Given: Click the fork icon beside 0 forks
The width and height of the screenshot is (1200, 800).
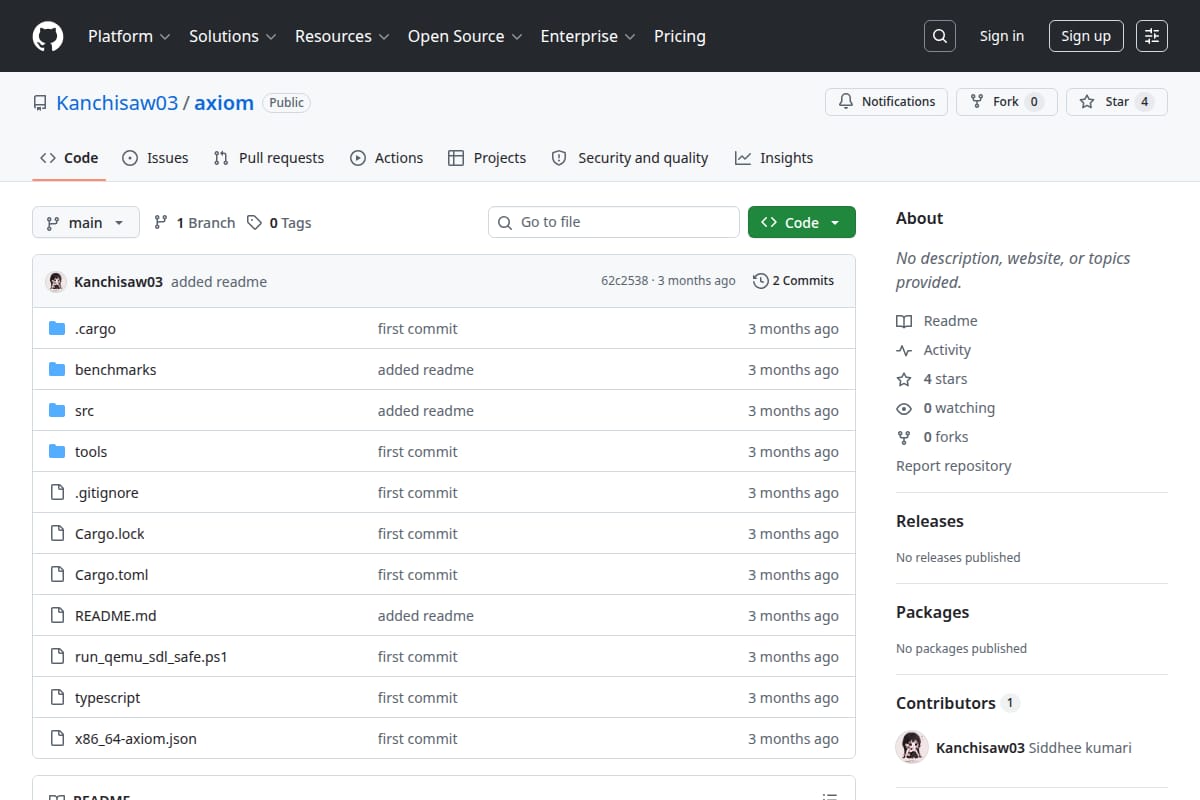Looking at the screenshot, I should pos(904,437).
